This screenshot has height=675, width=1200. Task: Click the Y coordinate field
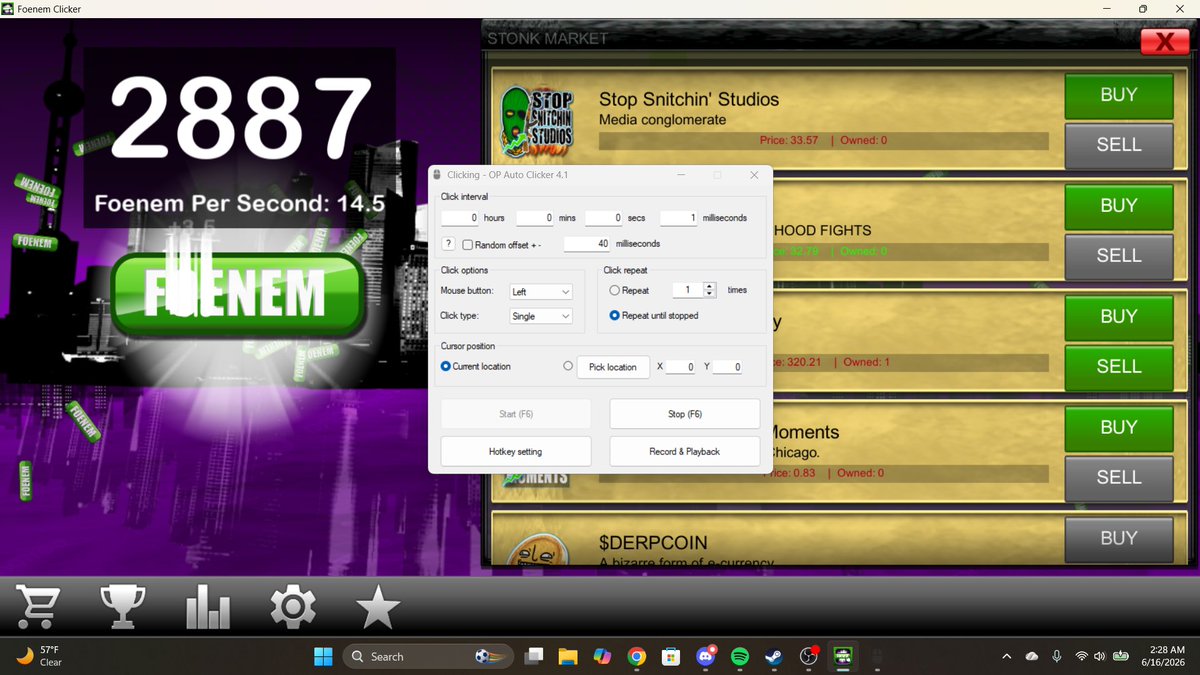tap(728, 367)
